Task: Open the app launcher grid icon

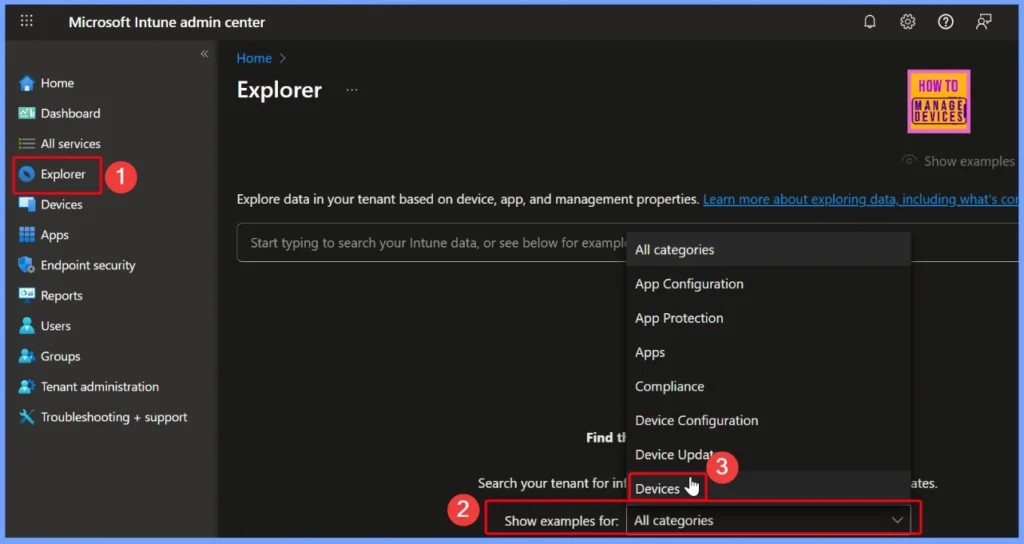Action: click(x=26, y=21)
